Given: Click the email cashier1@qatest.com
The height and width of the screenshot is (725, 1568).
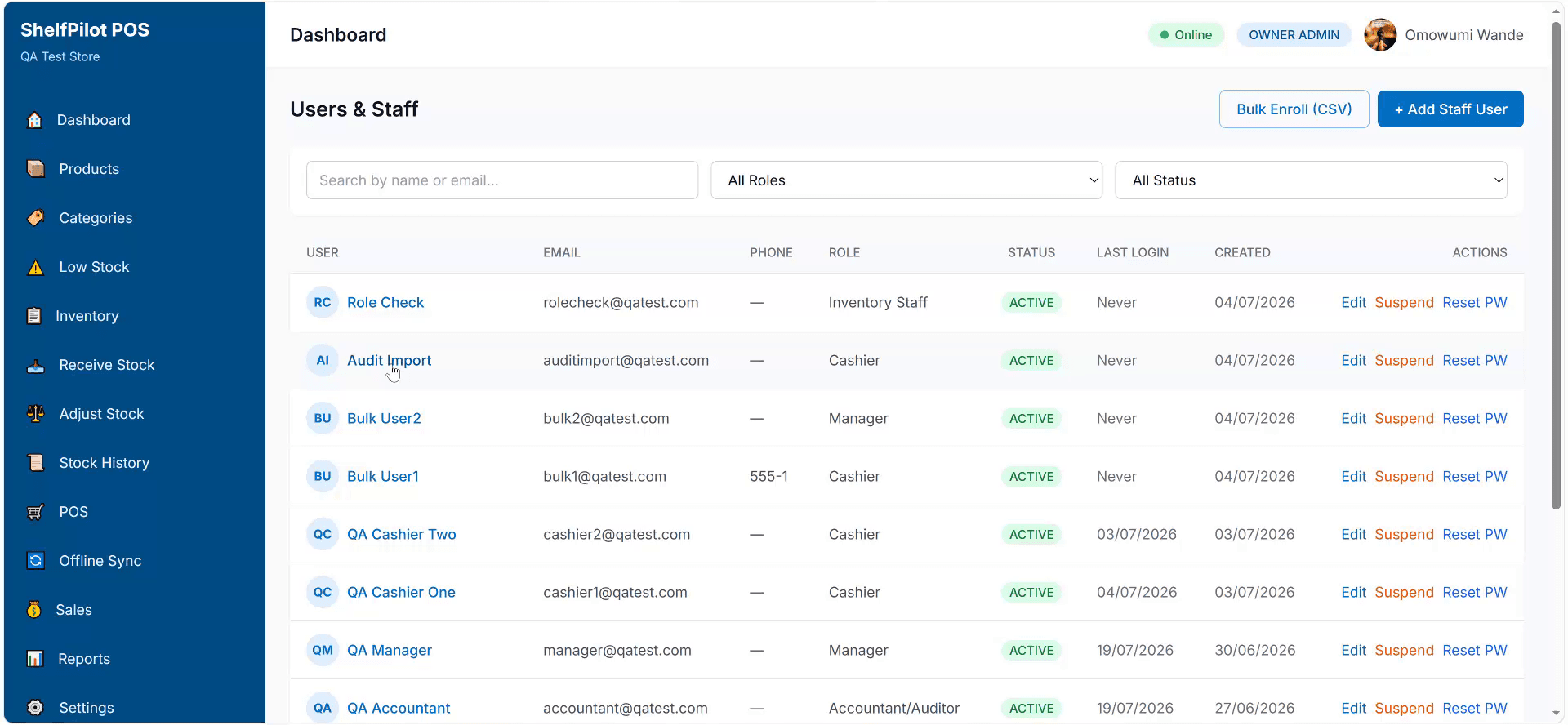Looking at the screenshot, I should click(x=615, y=592).
